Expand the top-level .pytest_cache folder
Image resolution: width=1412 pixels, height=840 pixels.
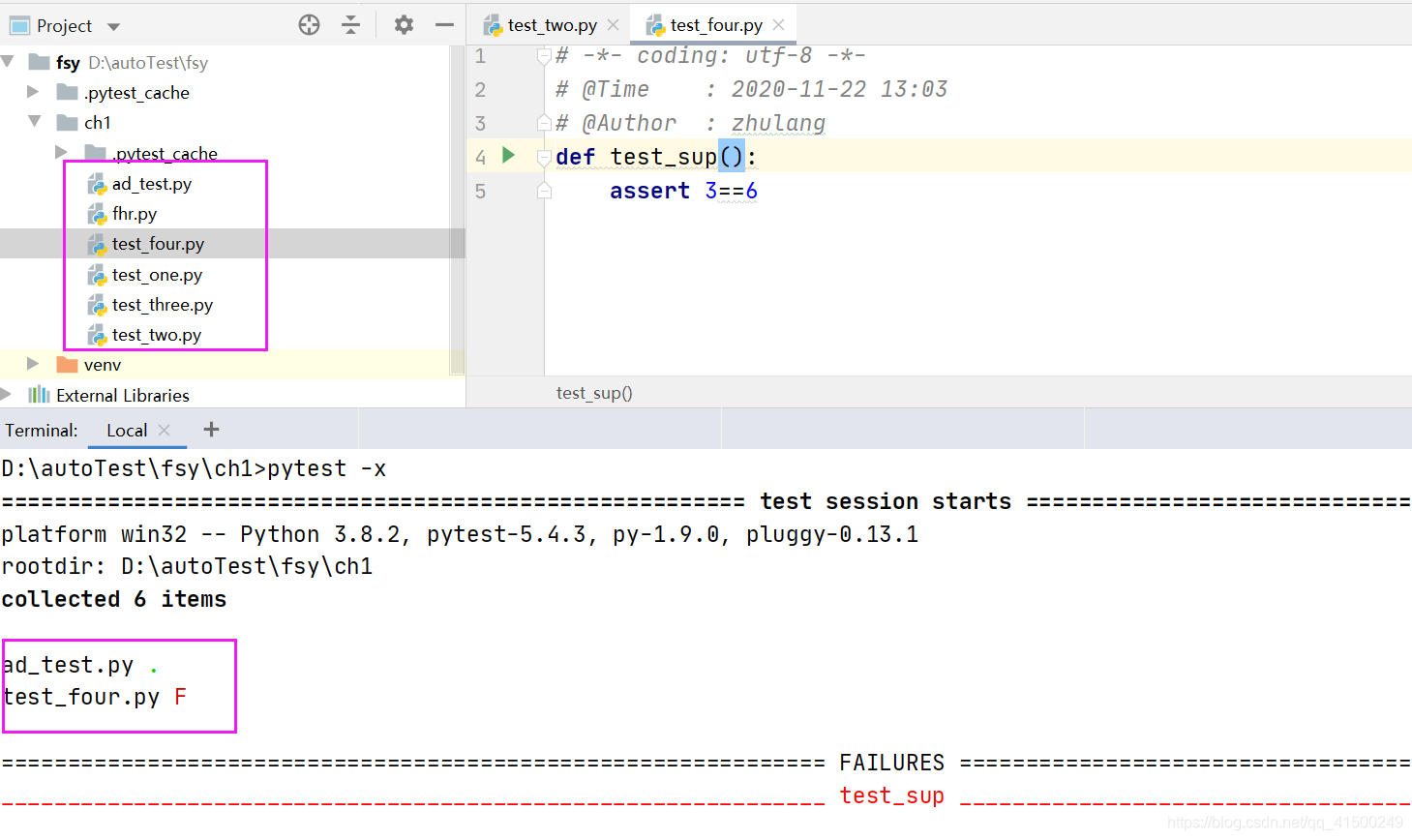33,92
